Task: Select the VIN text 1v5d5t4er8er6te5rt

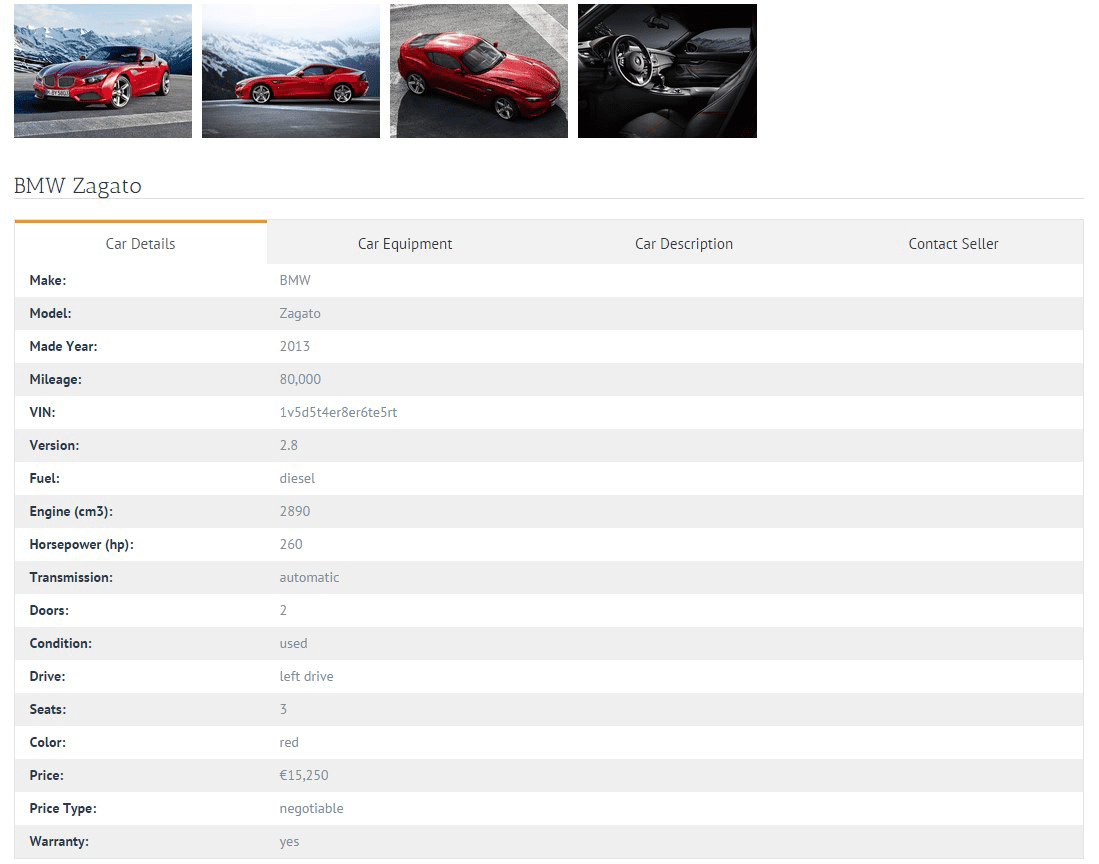Action: point(338,412)
